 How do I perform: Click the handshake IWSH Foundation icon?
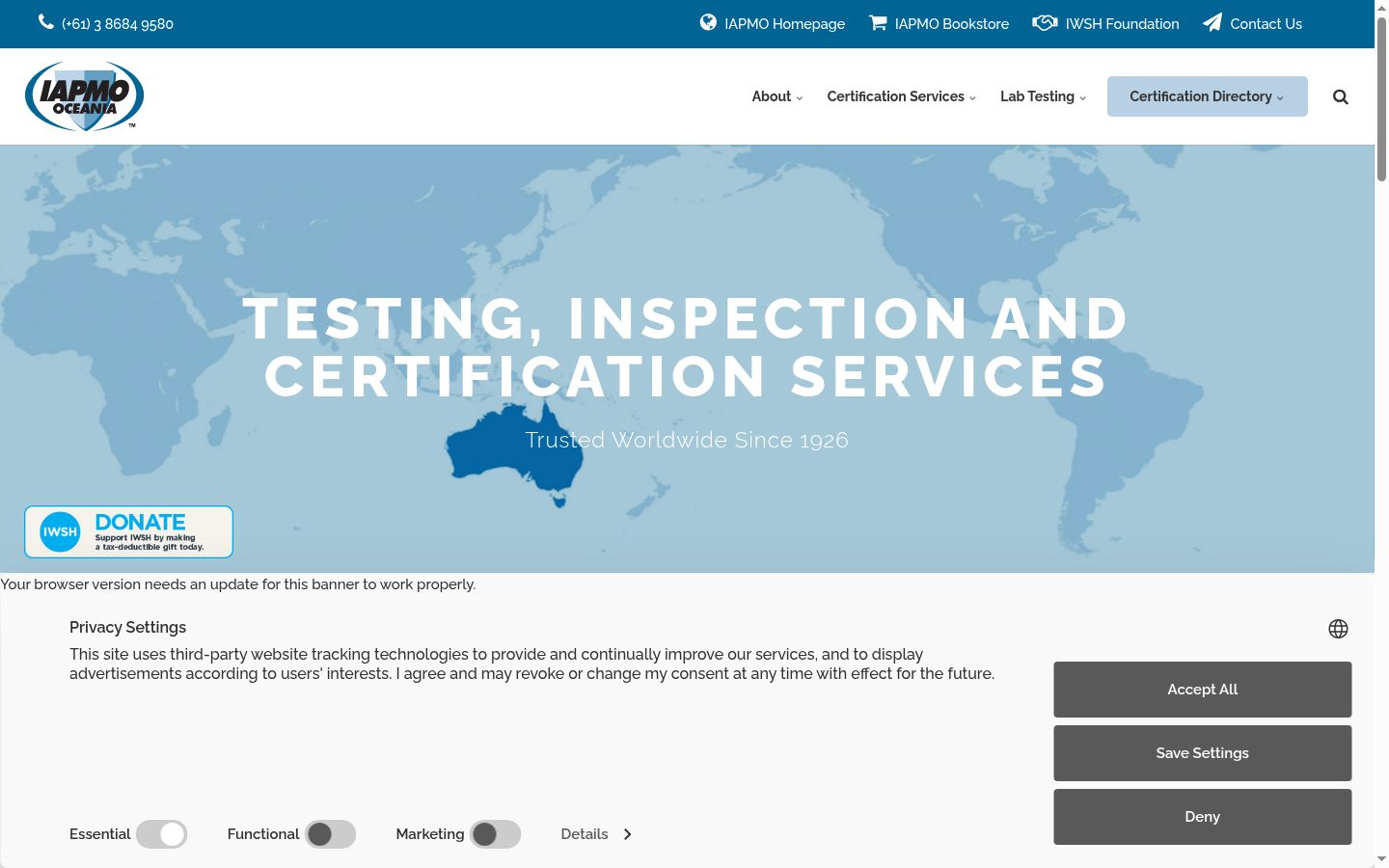click(x=1045, y=22)
